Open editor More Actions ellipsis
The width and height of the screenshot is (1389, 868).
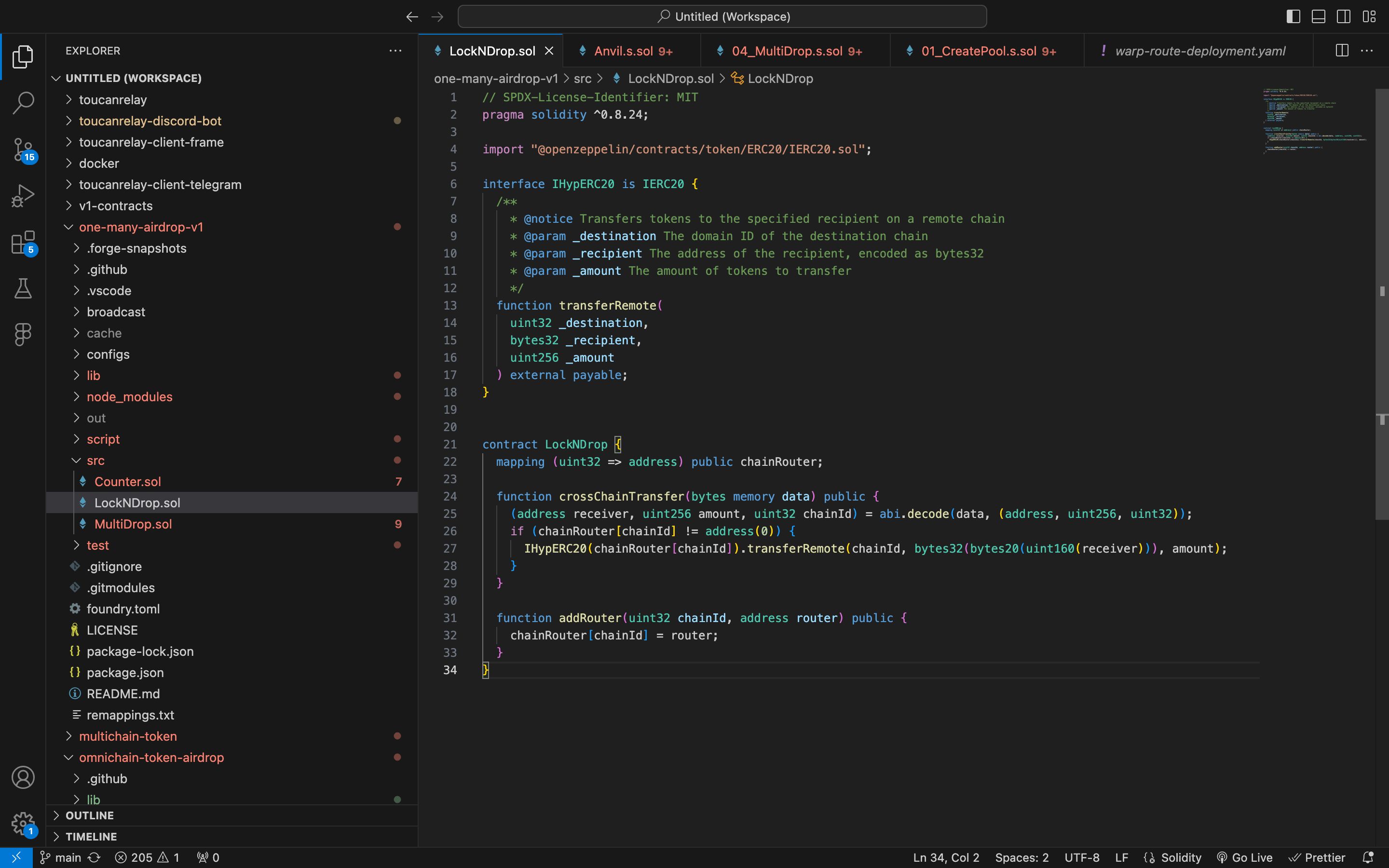[x=1367, y=51]
